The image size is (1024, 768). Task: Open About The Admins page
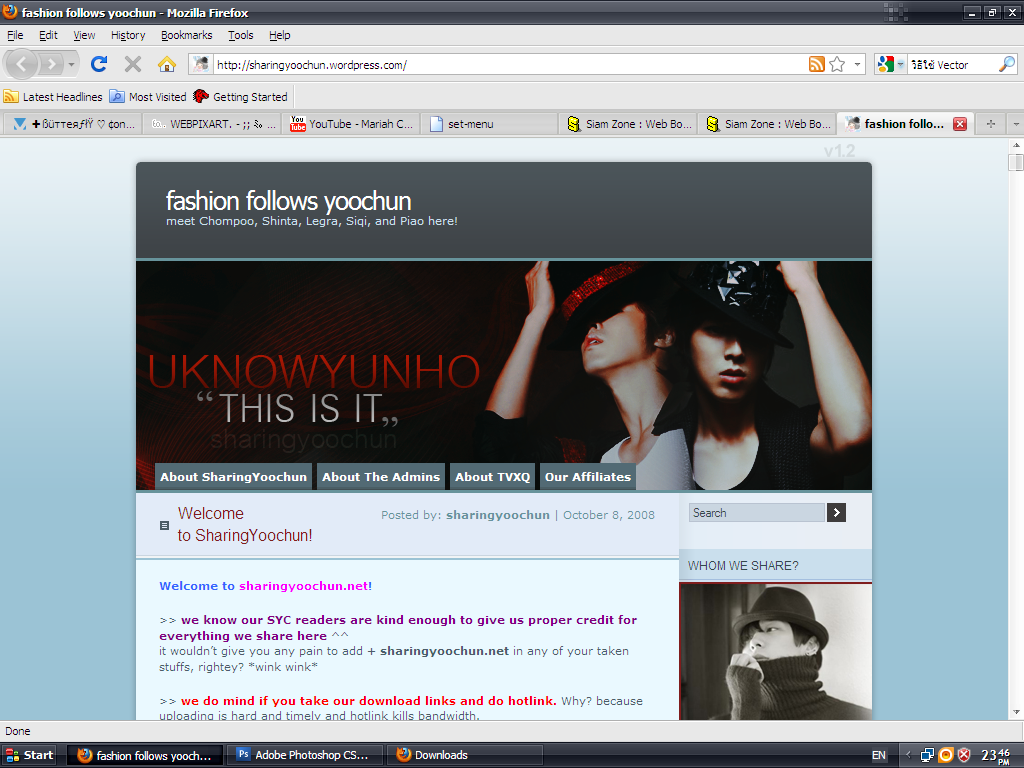point(381,477)
